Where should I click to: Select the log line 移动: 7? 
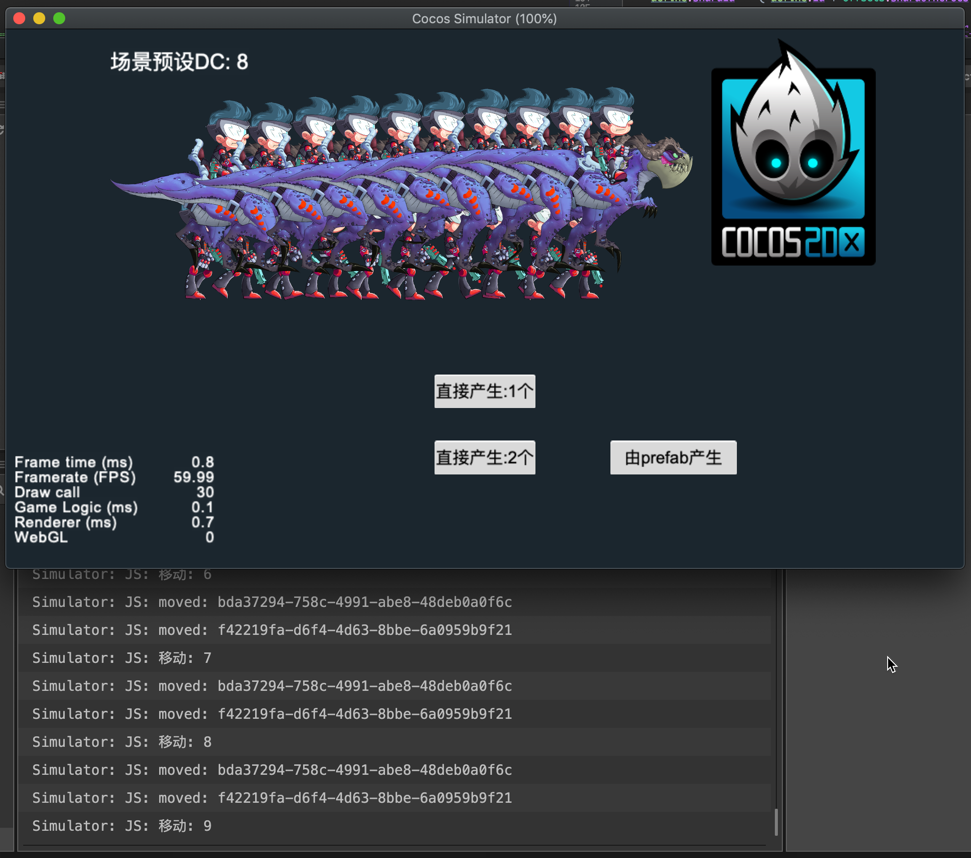coord(394,658)
